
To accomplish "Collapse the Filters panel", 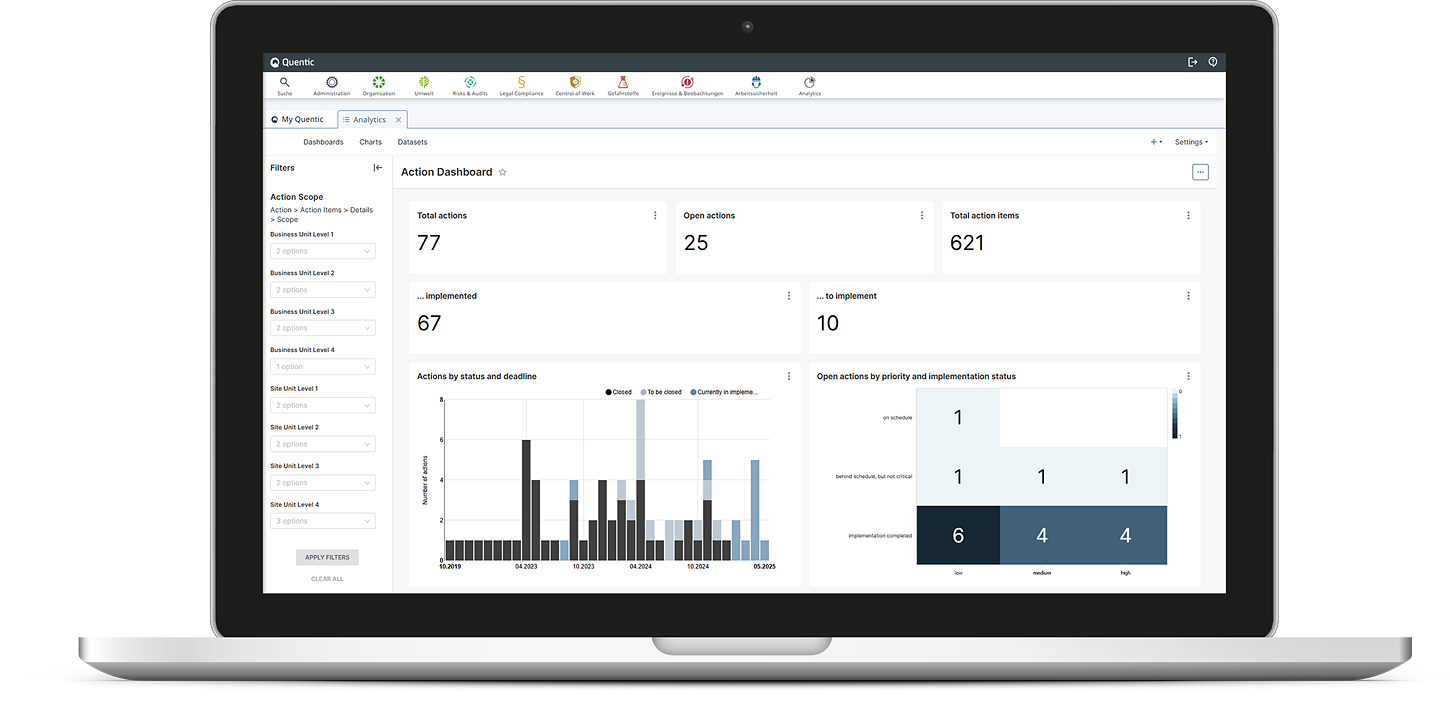I will pos(378,168).
